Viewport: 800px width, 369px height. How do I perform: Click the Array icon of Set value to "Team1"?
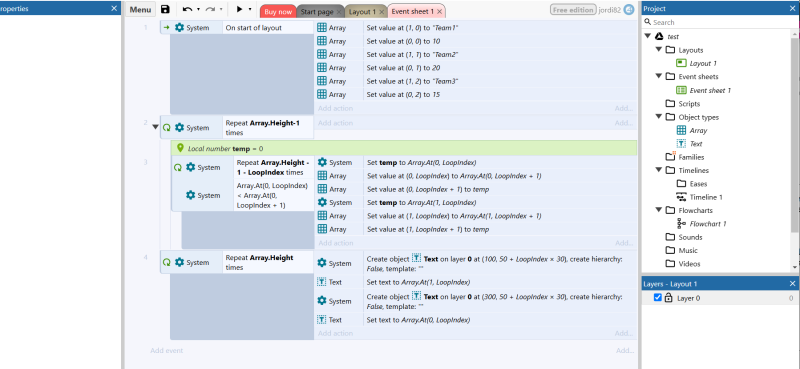(322, 28)
